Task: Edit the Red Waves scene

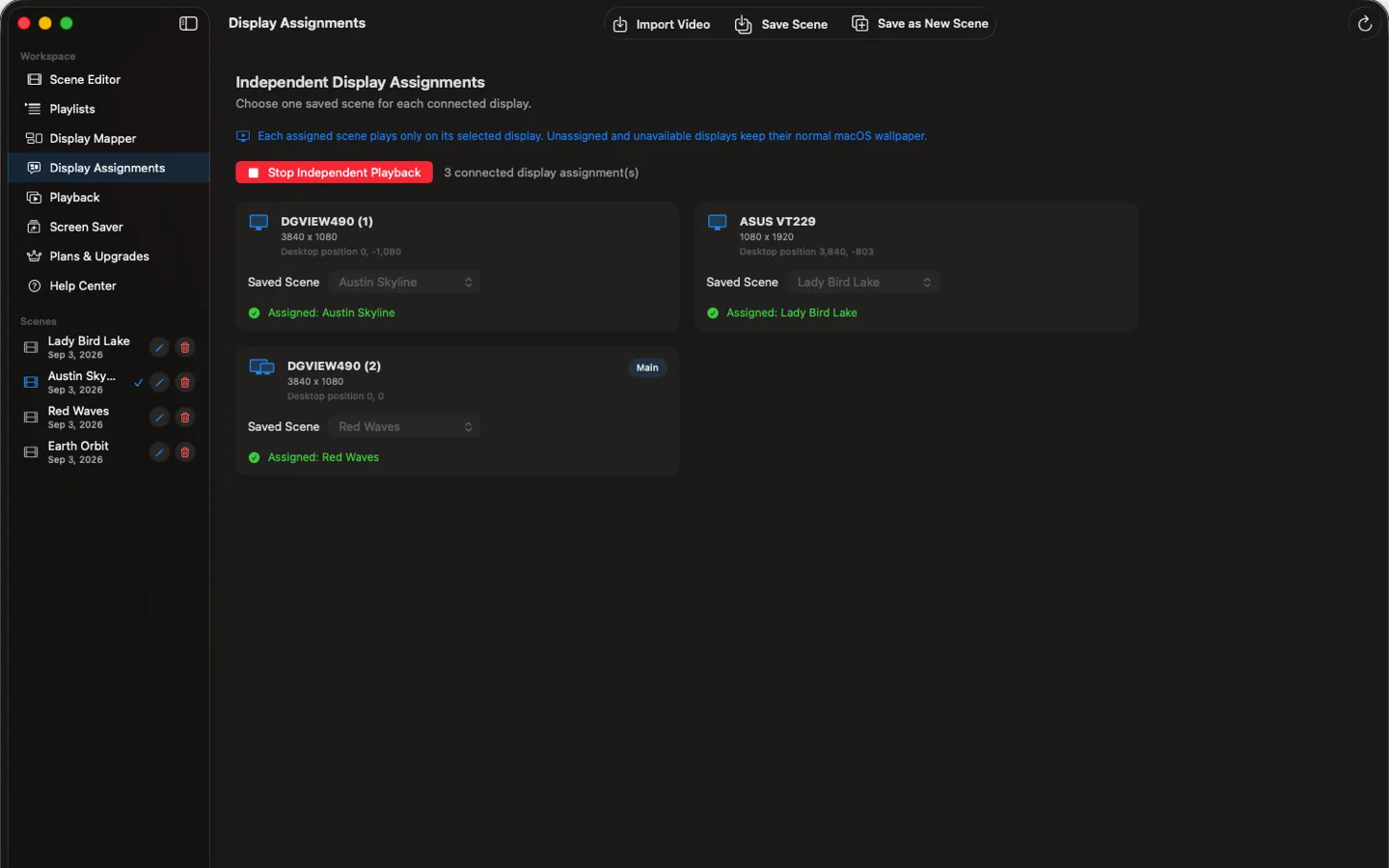Action: click(159, 418)
